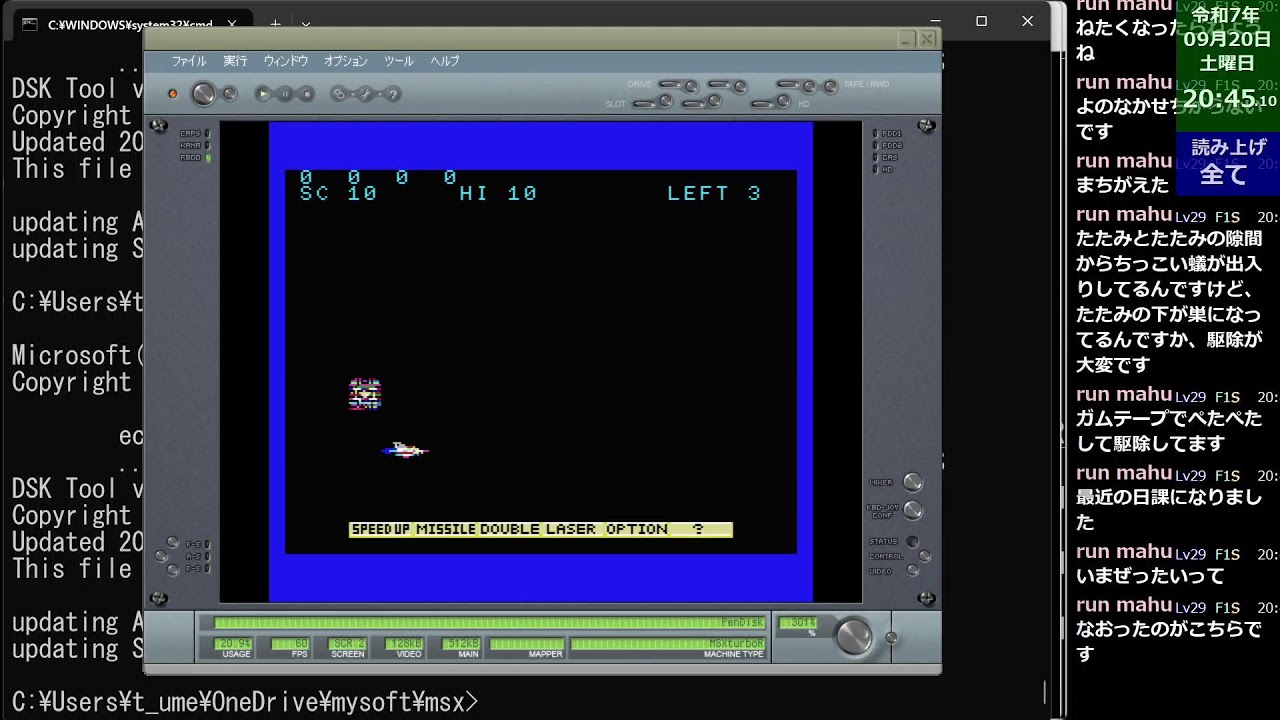Image resolution: width=1280 pixels, height=720 pixels.
Task: Click the CAS indicator LED
Action: click(874, 157)
